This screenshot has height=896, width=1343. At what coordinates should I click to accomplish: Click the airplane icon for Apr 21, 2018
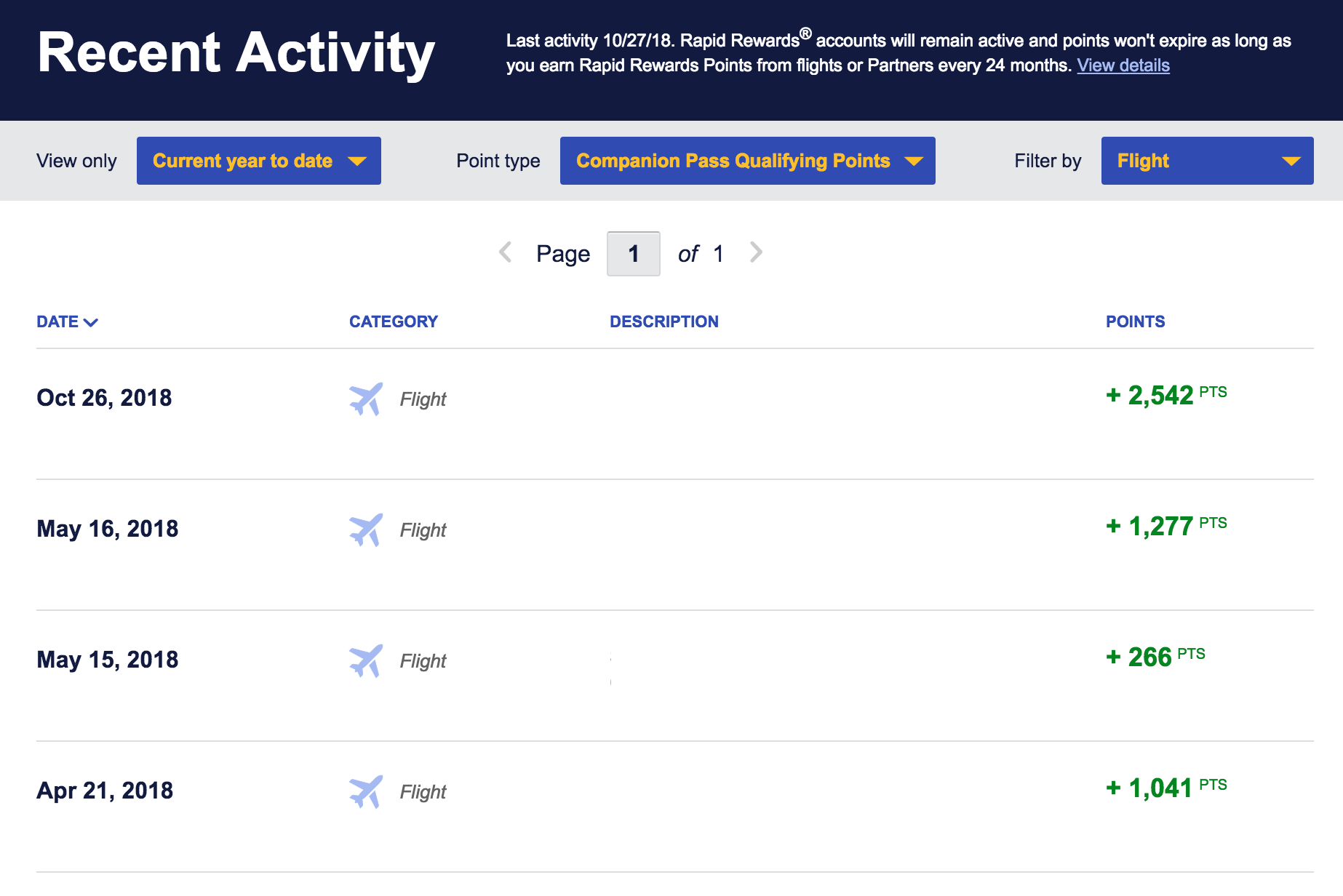pyautogui.click(x=365, y=791)
